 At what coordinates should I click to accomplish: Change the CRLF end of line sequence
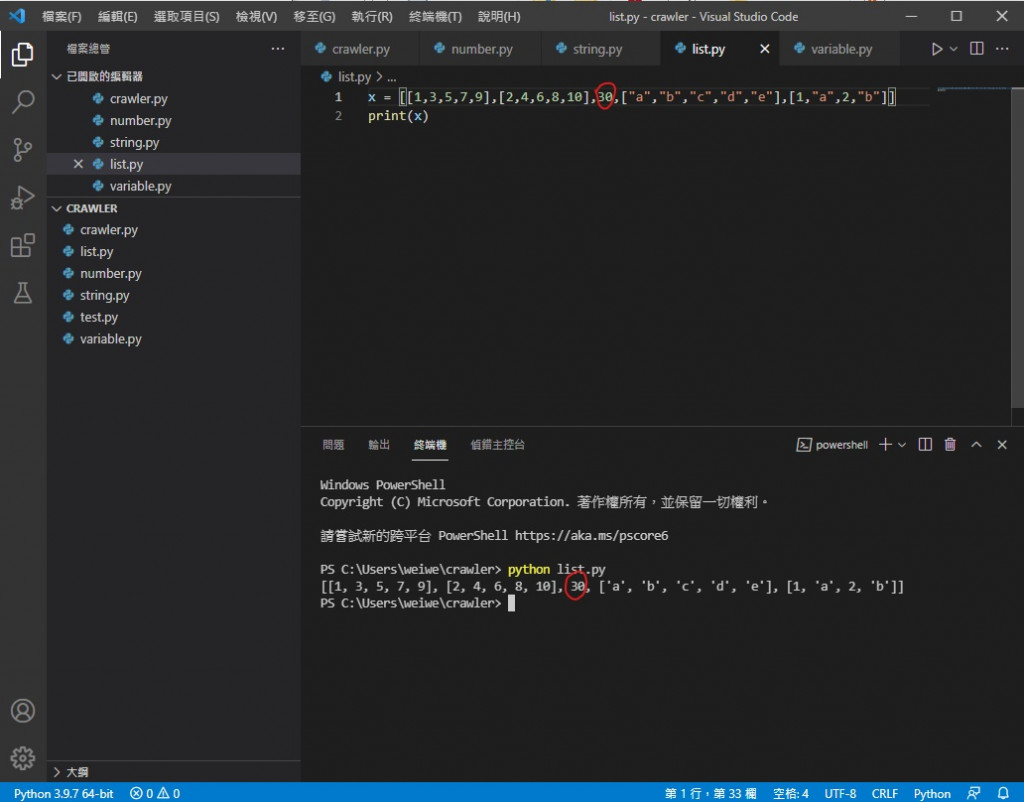coord(884,794)
